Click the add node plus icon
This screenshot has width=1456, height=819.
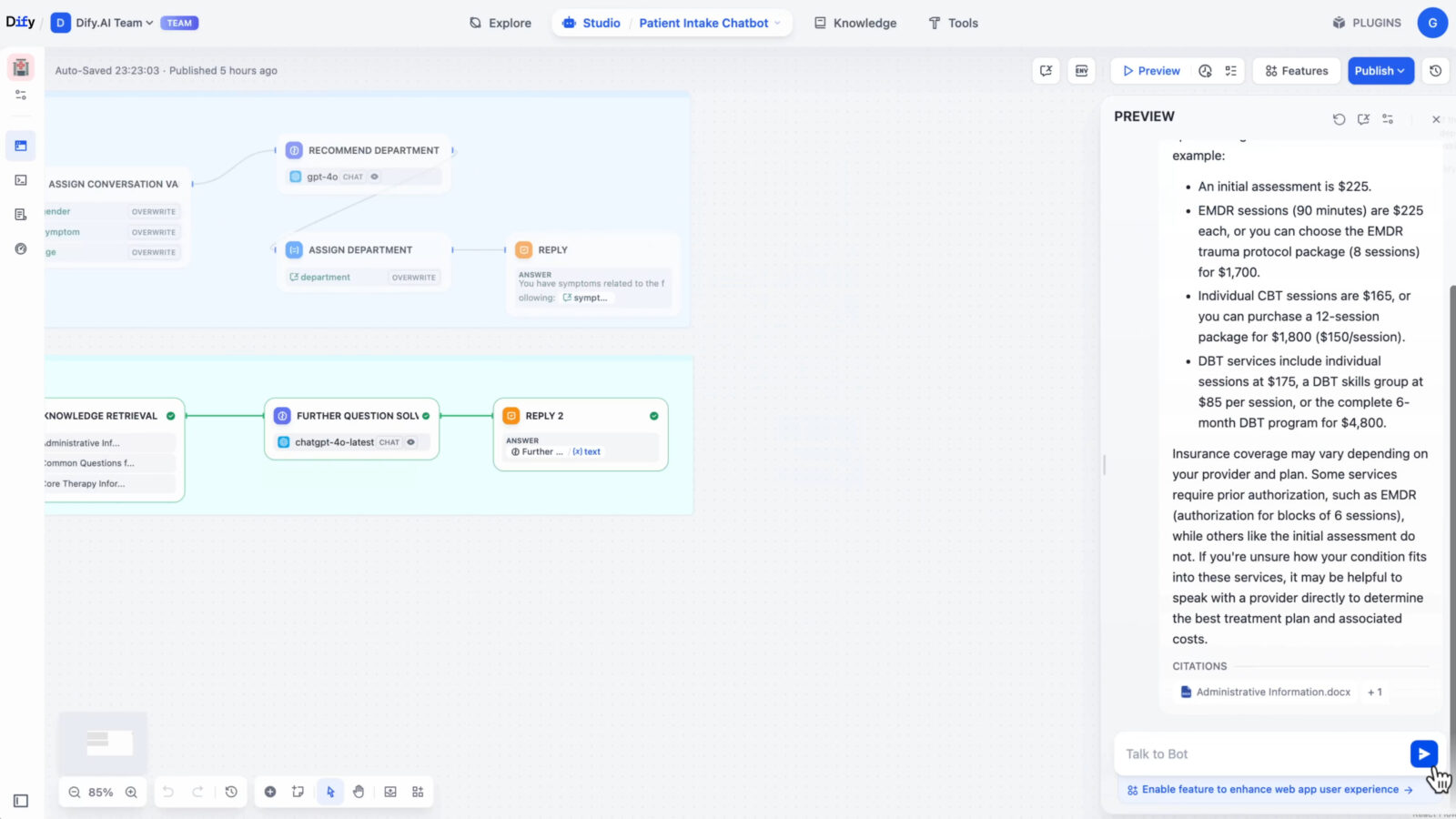click(270, 792)
